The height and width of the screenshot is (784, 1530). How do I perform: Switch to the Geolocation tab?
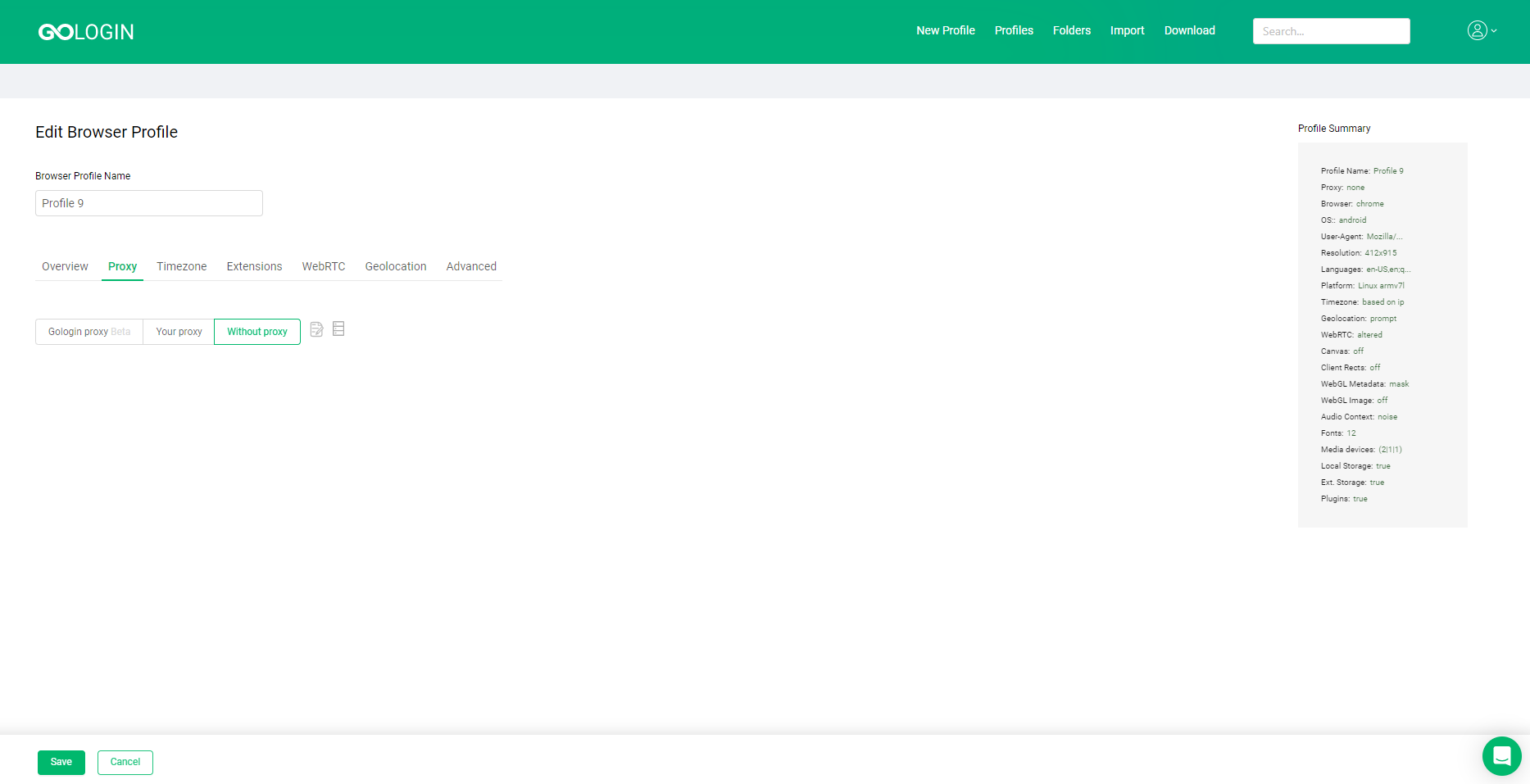tap(396, 266)
